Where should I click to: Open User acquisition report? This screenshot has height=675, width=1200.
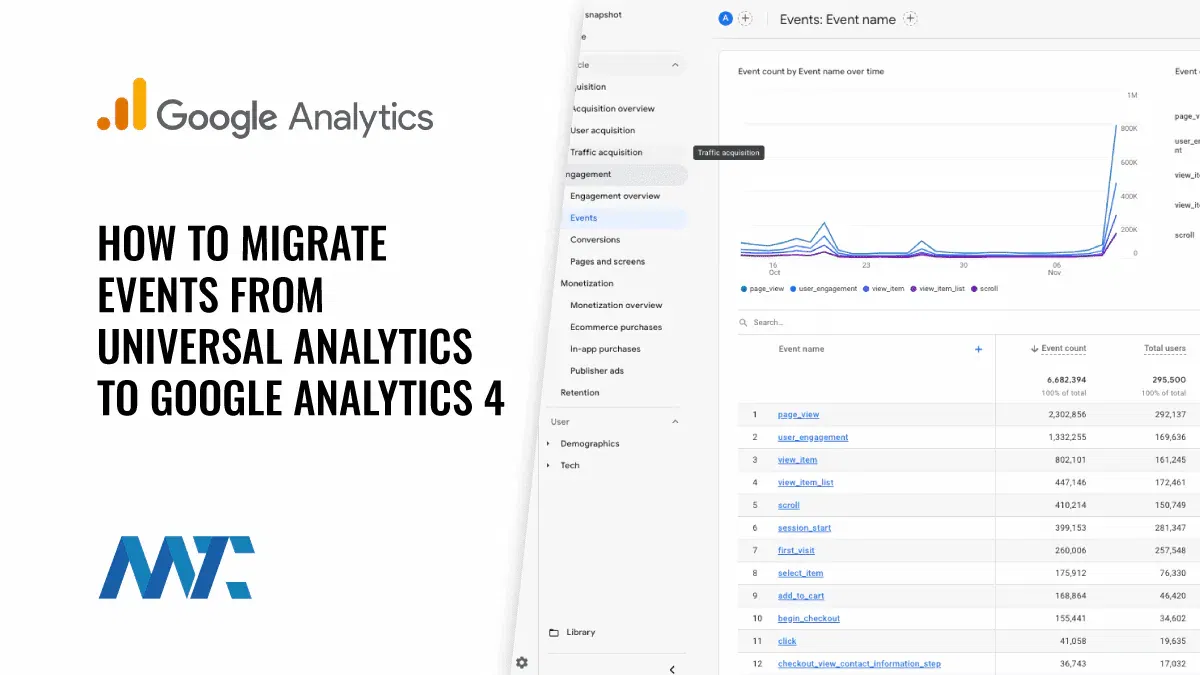(x=603, y=130)
